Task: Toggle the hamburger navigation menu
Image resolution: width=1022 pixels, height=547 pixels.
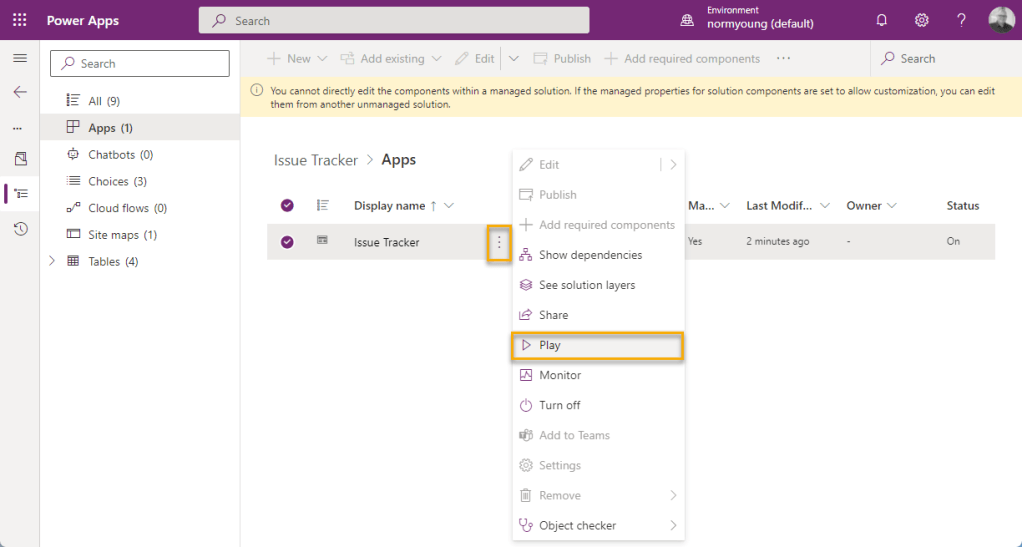Action: pyautogui.click(x=20, y=59)
